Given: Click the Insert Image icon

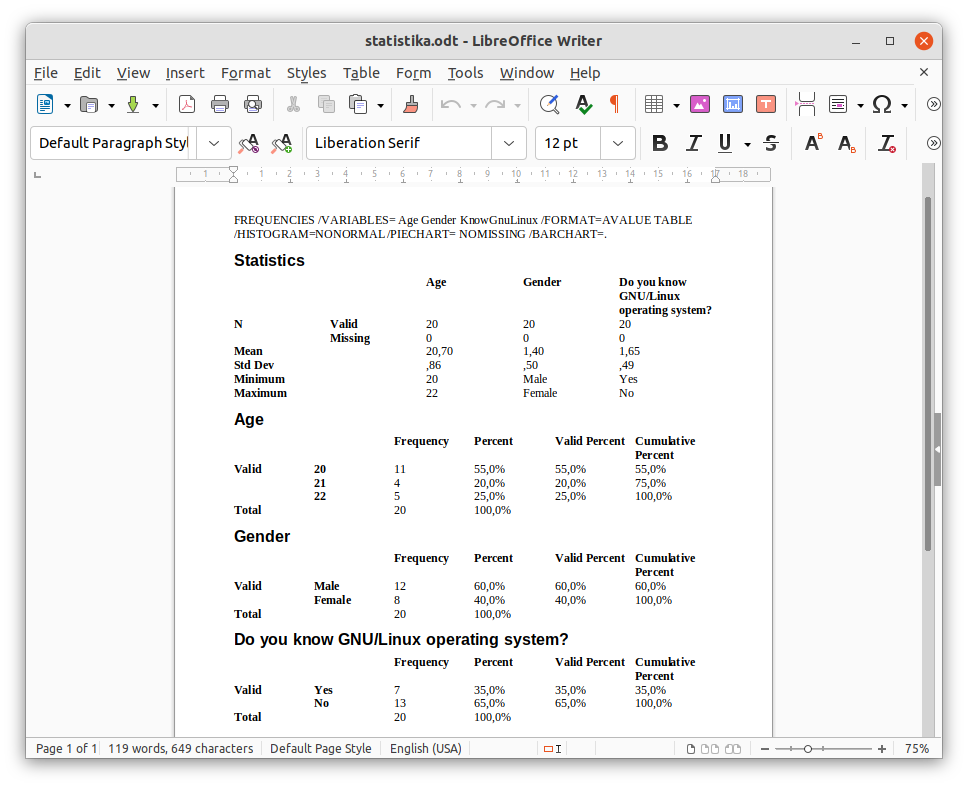Looking at the screenshot, I should coord(699,104).
